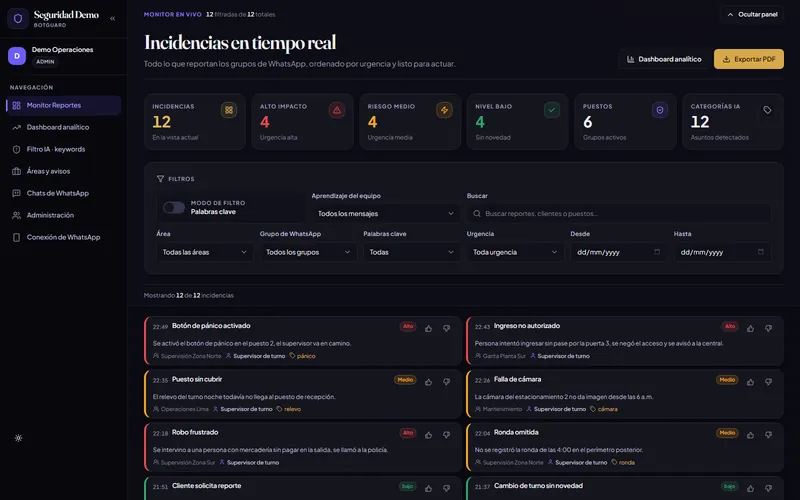
Task: Click the Desde date input field
Action: (619, 252)
